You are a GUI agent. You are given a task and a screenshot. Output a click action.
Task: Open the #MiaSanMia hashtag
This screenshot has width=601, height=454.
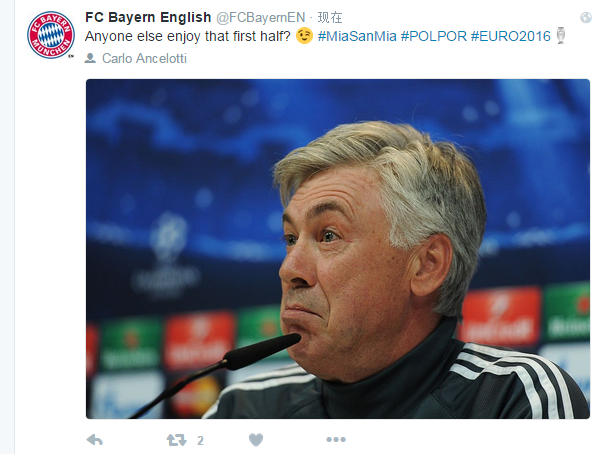[x=357, y=36]
